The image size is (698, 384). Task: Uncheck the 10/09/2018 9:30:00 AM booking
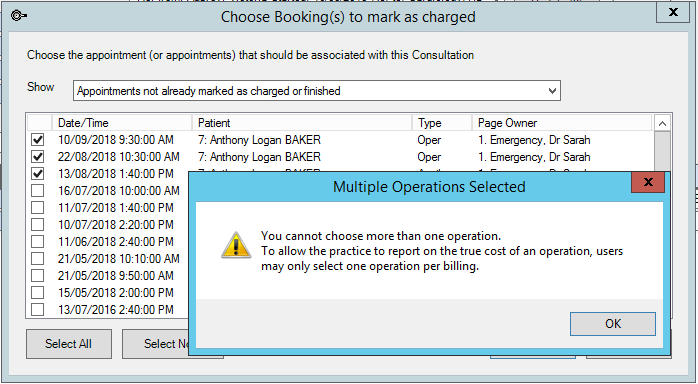(38, 140)
